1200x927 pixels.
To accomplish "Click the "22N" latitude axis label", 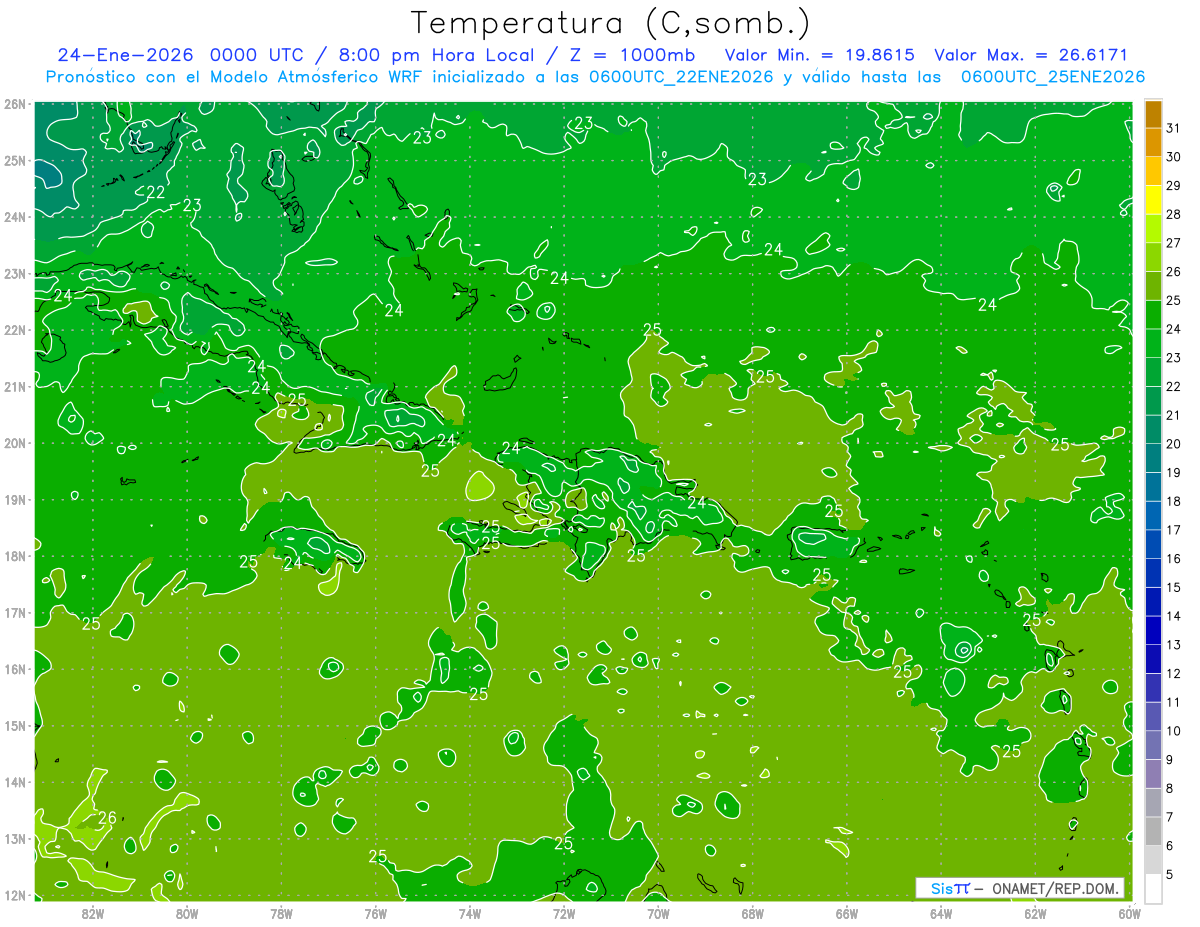I will coord(14,330).
